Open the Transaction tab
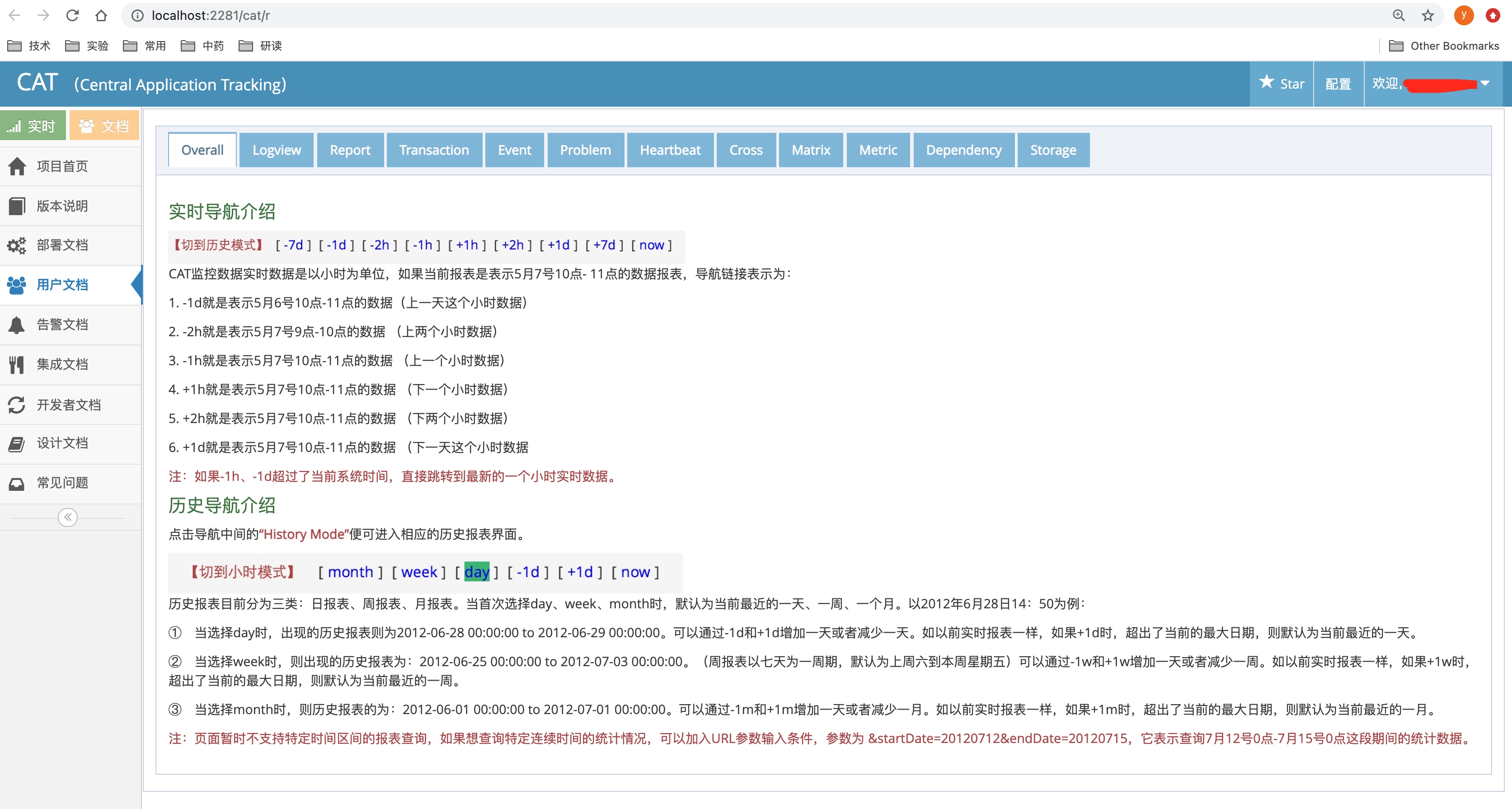Image resolution: width=1512 pixels, height=809 pixels. (x=434, y=151)
